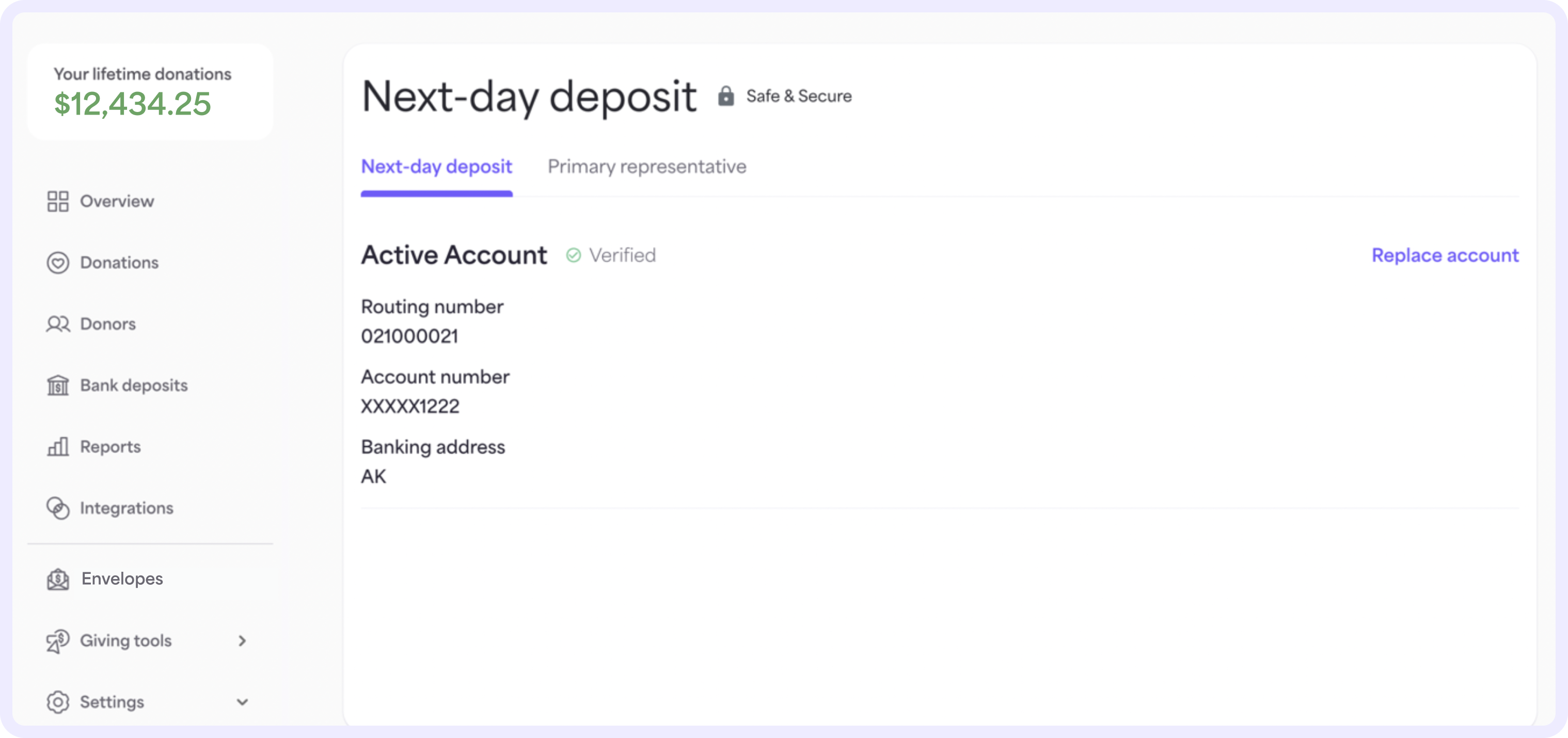Viewport: 1568px width, 738px height.
Task: Click the Donors sidebar icon
Action: (57, 323)
